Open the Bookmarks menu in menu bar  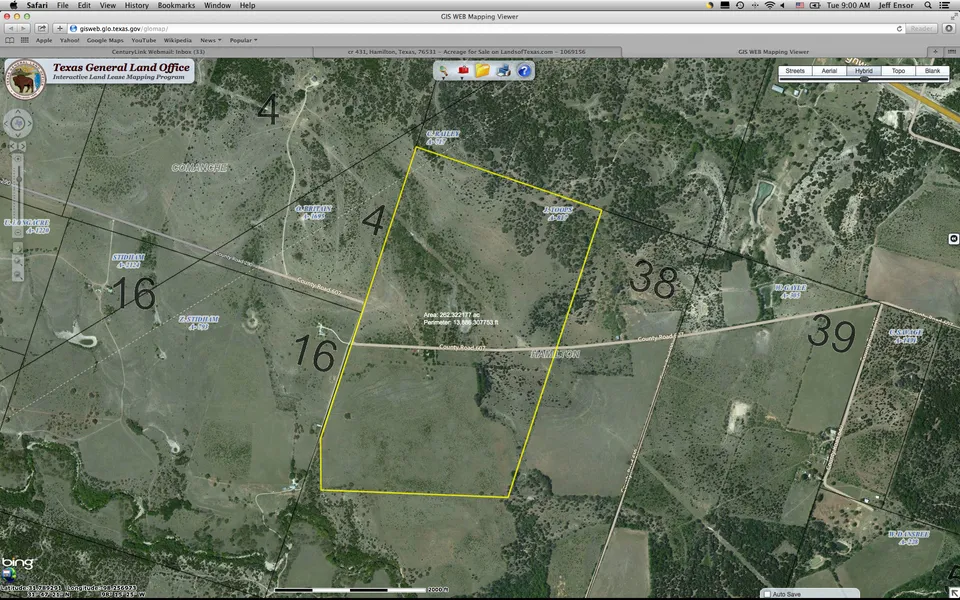pos(175,5)
